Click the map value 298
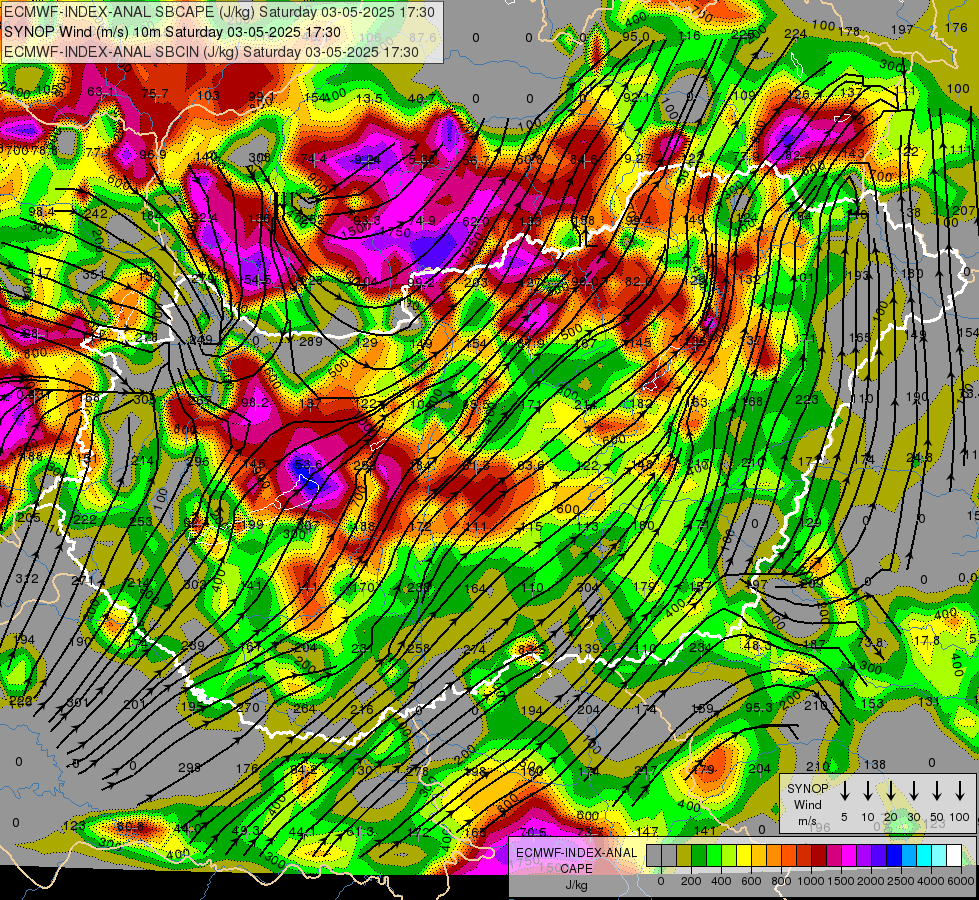This screenshot has width=979, height=900. tap(189, 768)
